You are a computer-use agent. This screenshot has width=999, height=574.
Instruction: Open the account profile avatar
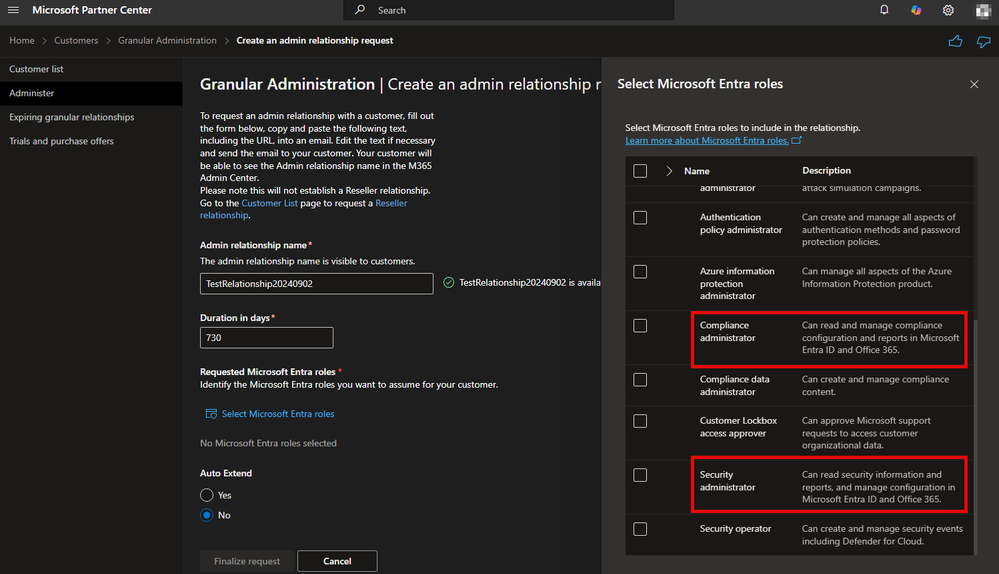coord(982,11)
